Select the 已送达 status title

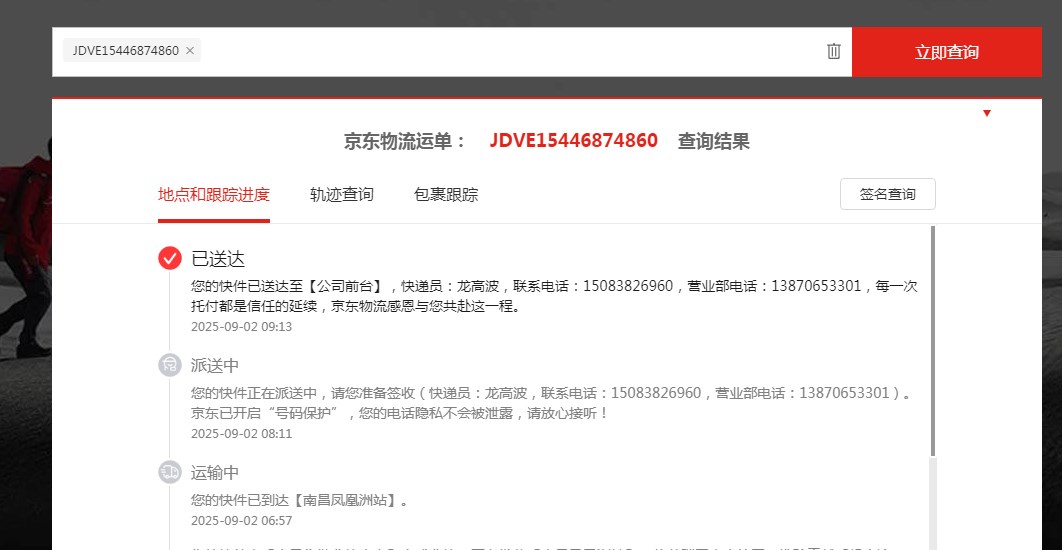(x=217, y=259)
